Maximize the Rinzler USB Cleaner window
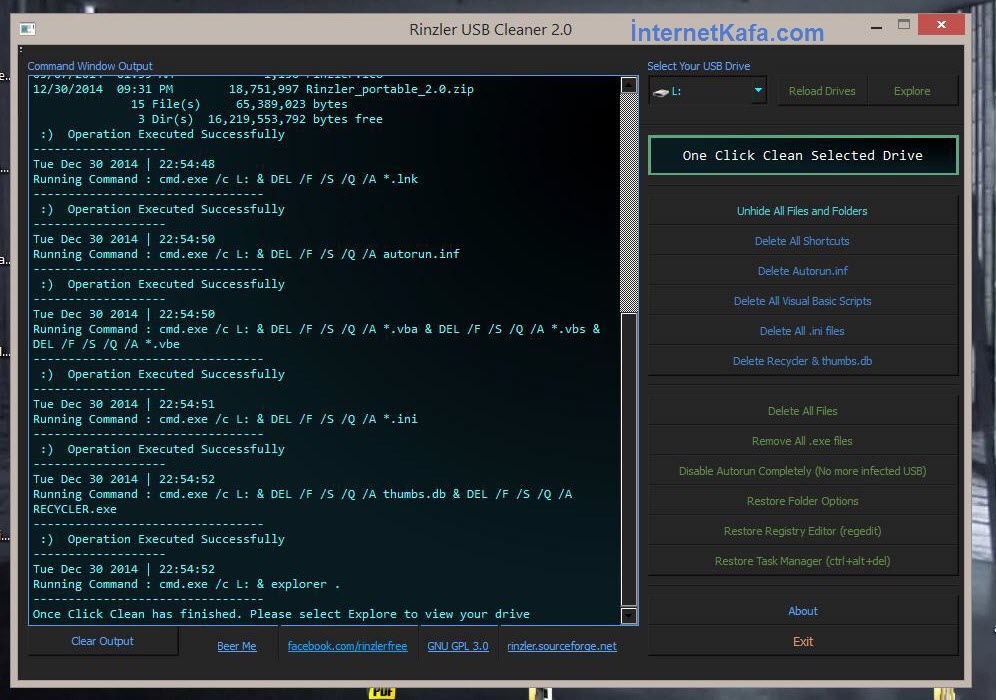Viewport: 996px width, 700px height. 904,25
